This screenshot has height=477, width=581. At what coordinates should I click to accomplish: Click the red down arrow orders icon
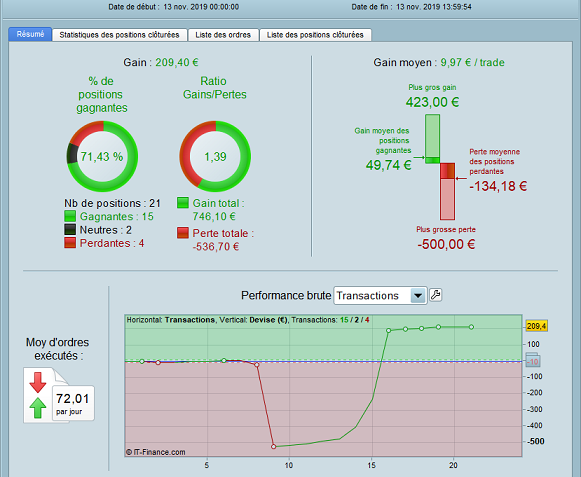(38, 382)
